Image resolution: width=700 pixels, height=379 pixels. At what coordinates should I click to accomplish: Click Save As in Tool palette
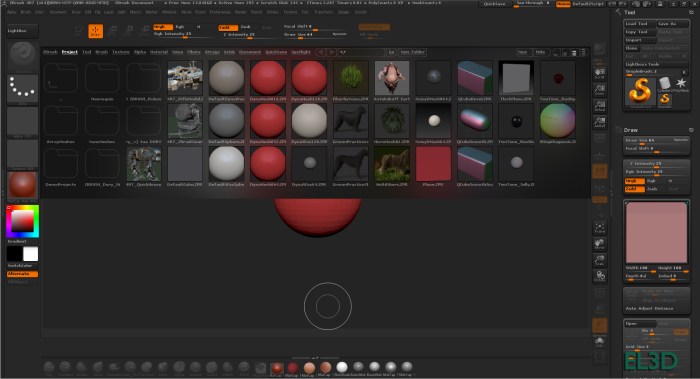pos(673,24)
